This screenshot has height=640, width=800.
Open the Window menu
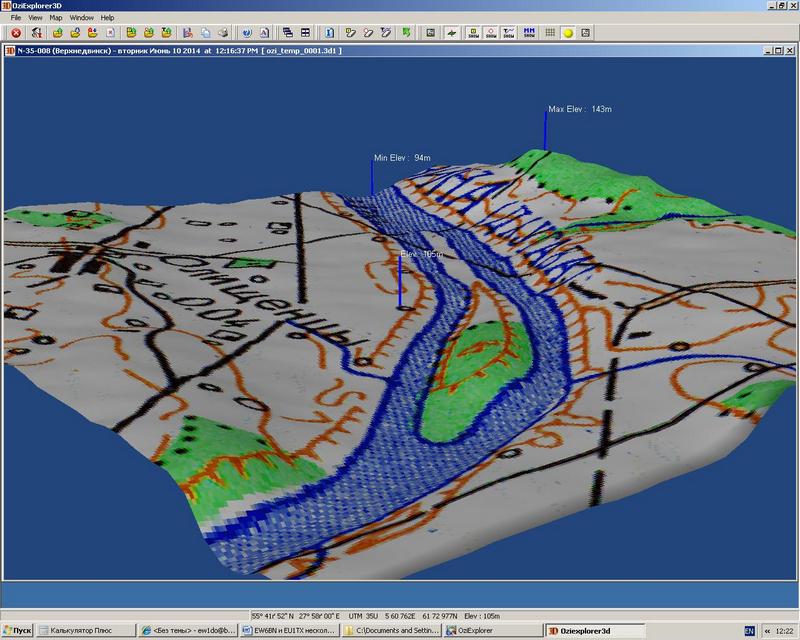[x=82, y=18]
